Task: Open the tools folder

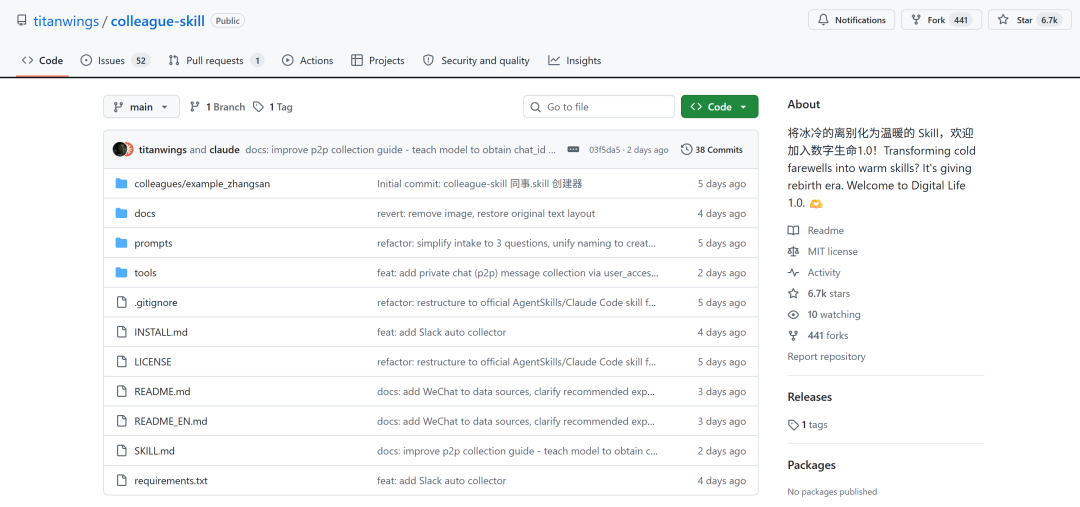Action: (145, 273)
